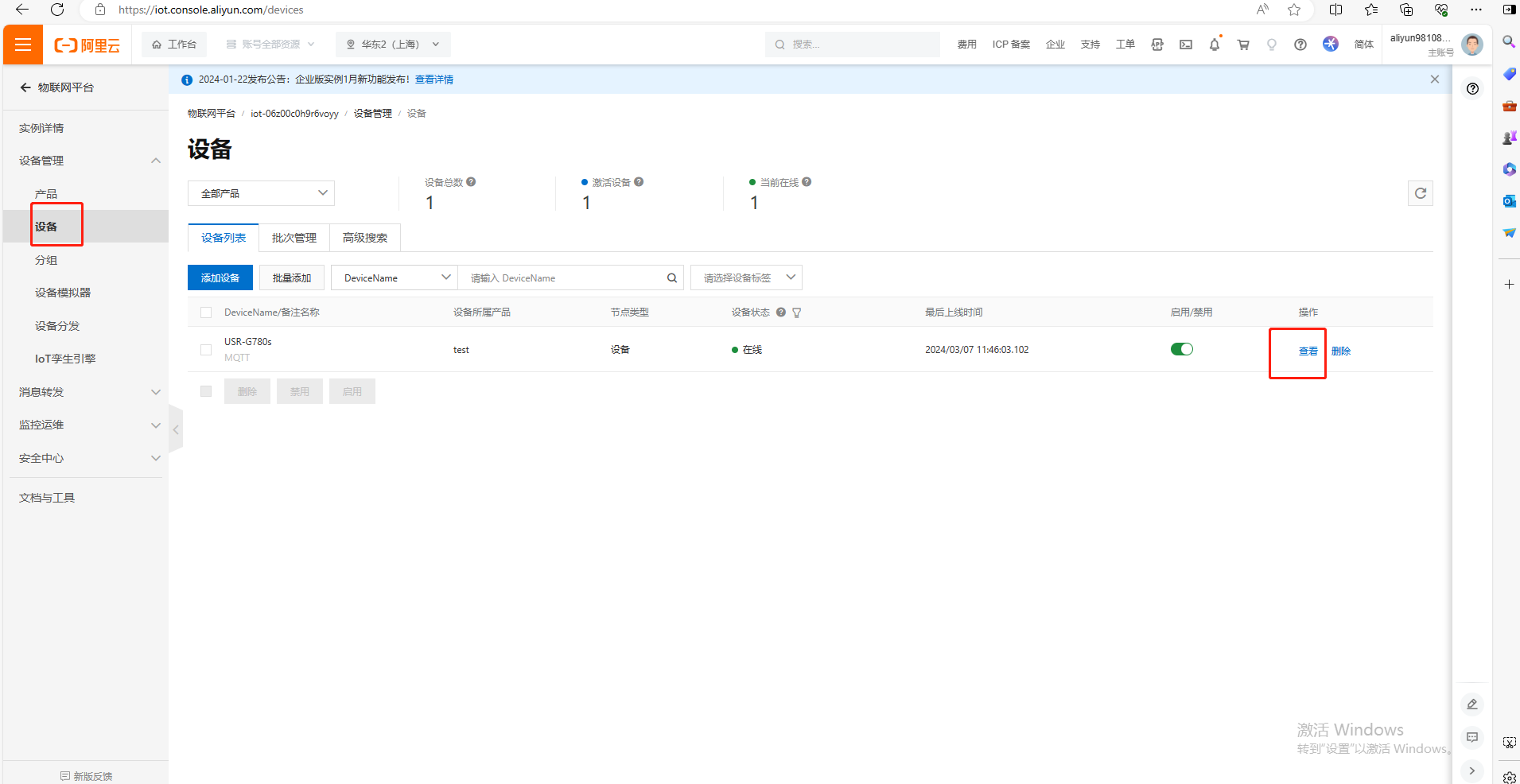Click the notification bell icon
The width and height of the screenshot is (1520, 784).
(x=1214, y=45)
